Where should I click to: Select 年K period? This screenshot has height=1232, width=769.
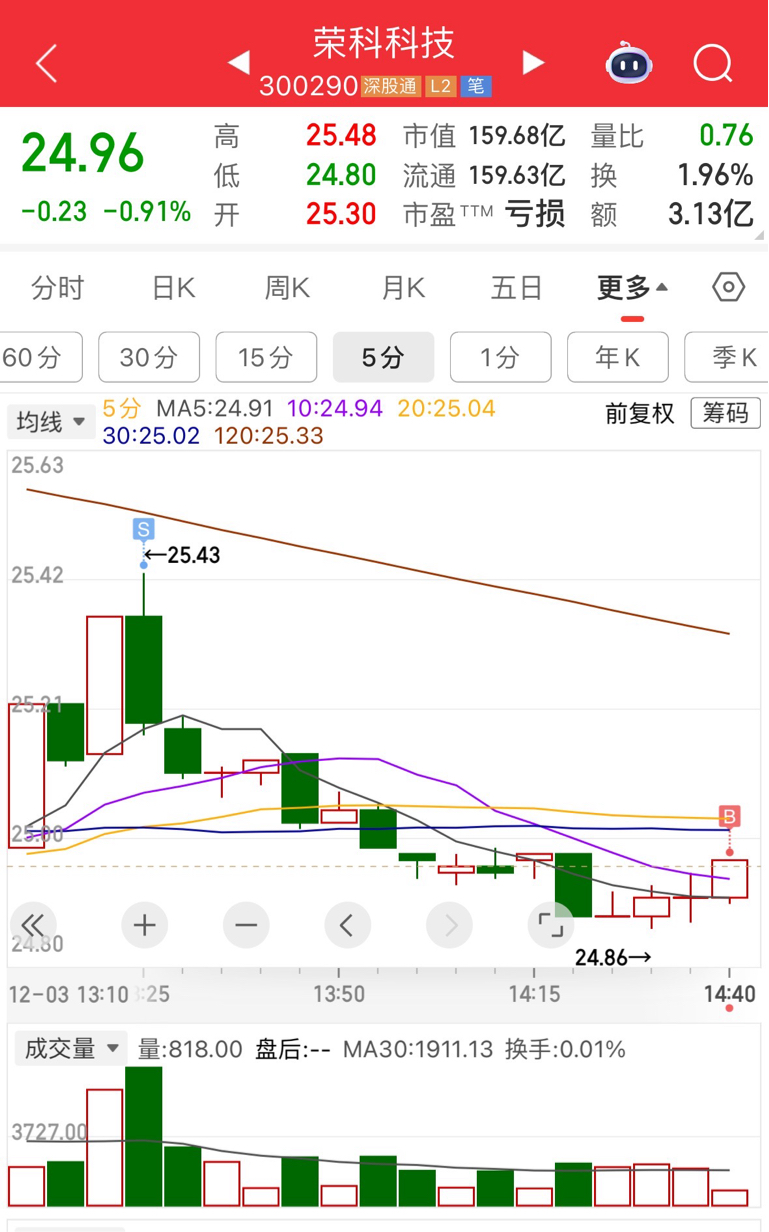pyautogui.click(x=617, y=357)
